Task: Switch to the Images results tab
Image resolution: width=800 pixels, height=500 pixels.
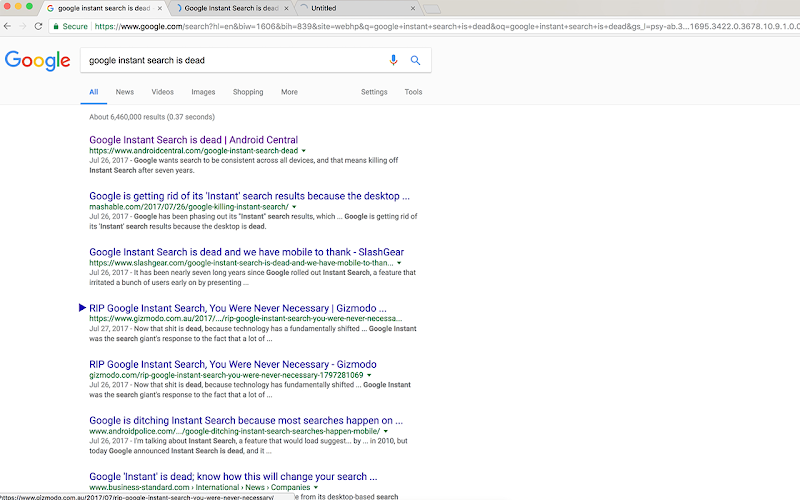Action: pos(203,92)
